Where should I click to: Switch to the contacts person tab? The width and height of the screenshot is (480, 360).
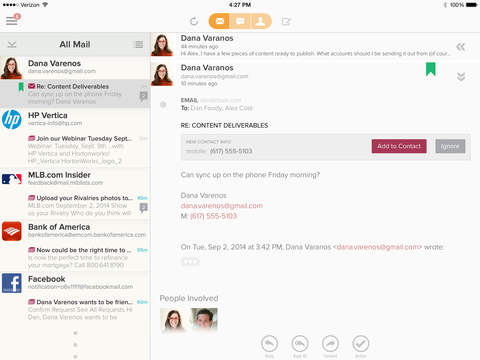261,21
